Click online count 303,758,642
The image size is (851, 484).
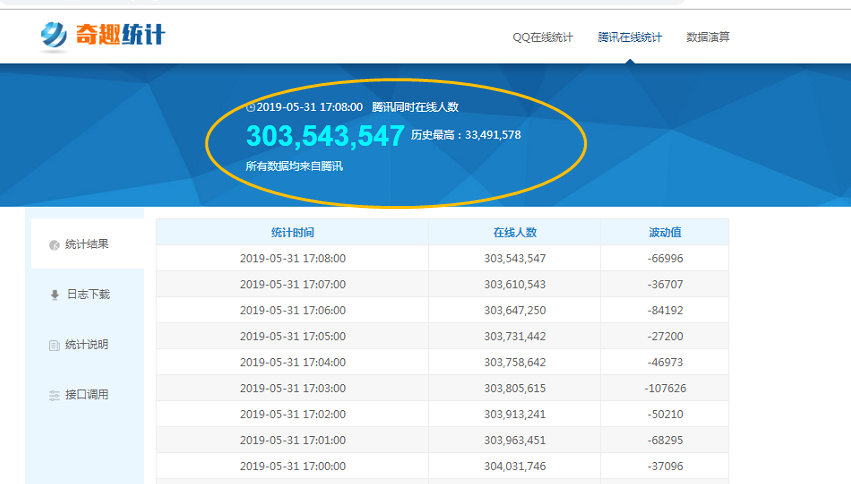[515, 362]
